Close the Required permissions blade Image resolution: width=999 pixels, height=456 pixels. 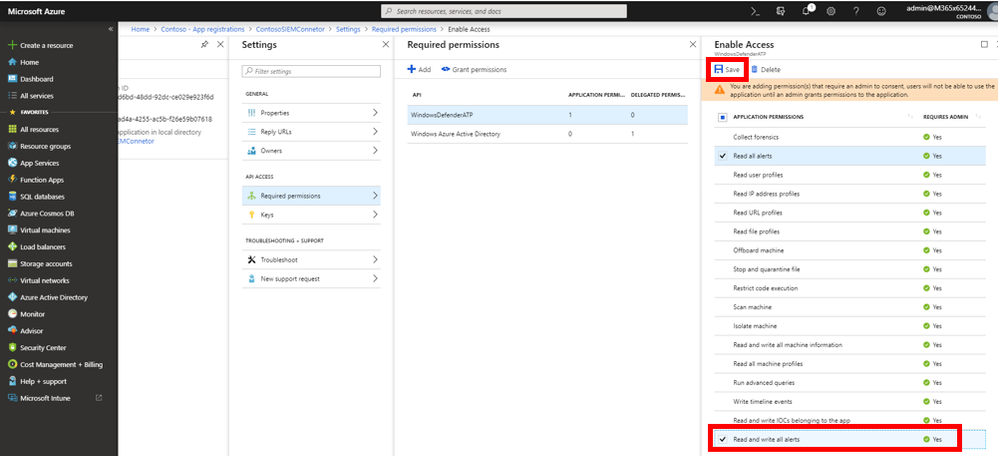[693, 45]
